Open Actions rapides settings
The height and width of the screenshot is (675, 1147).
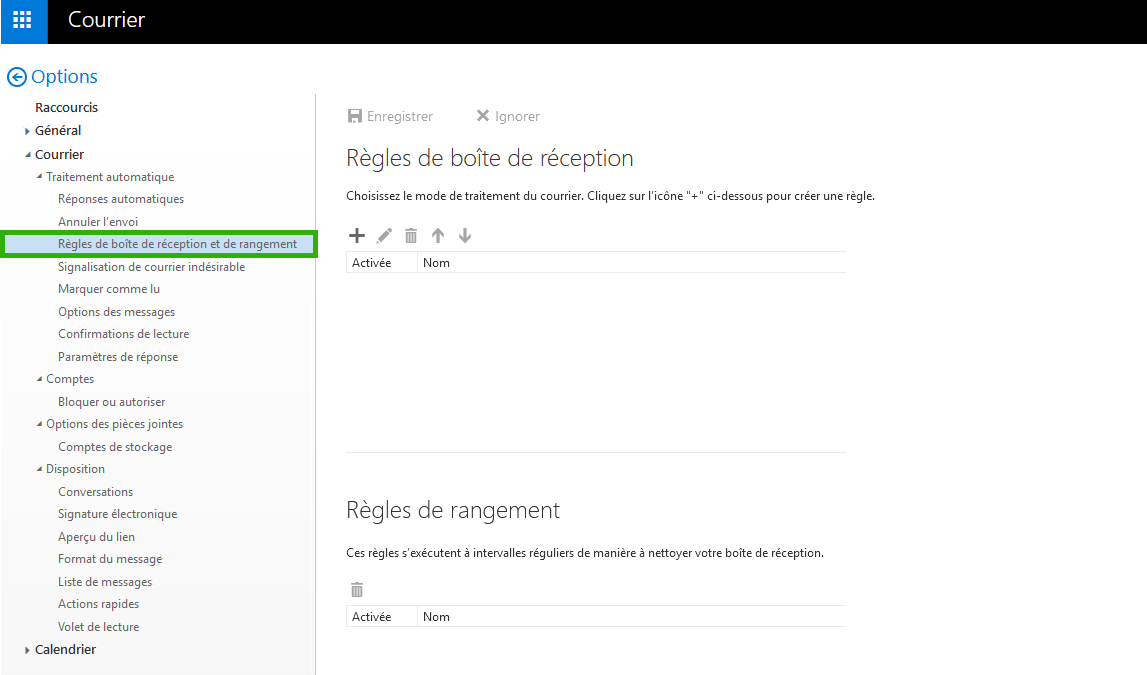pyautogui.click(x=98, y=604)
